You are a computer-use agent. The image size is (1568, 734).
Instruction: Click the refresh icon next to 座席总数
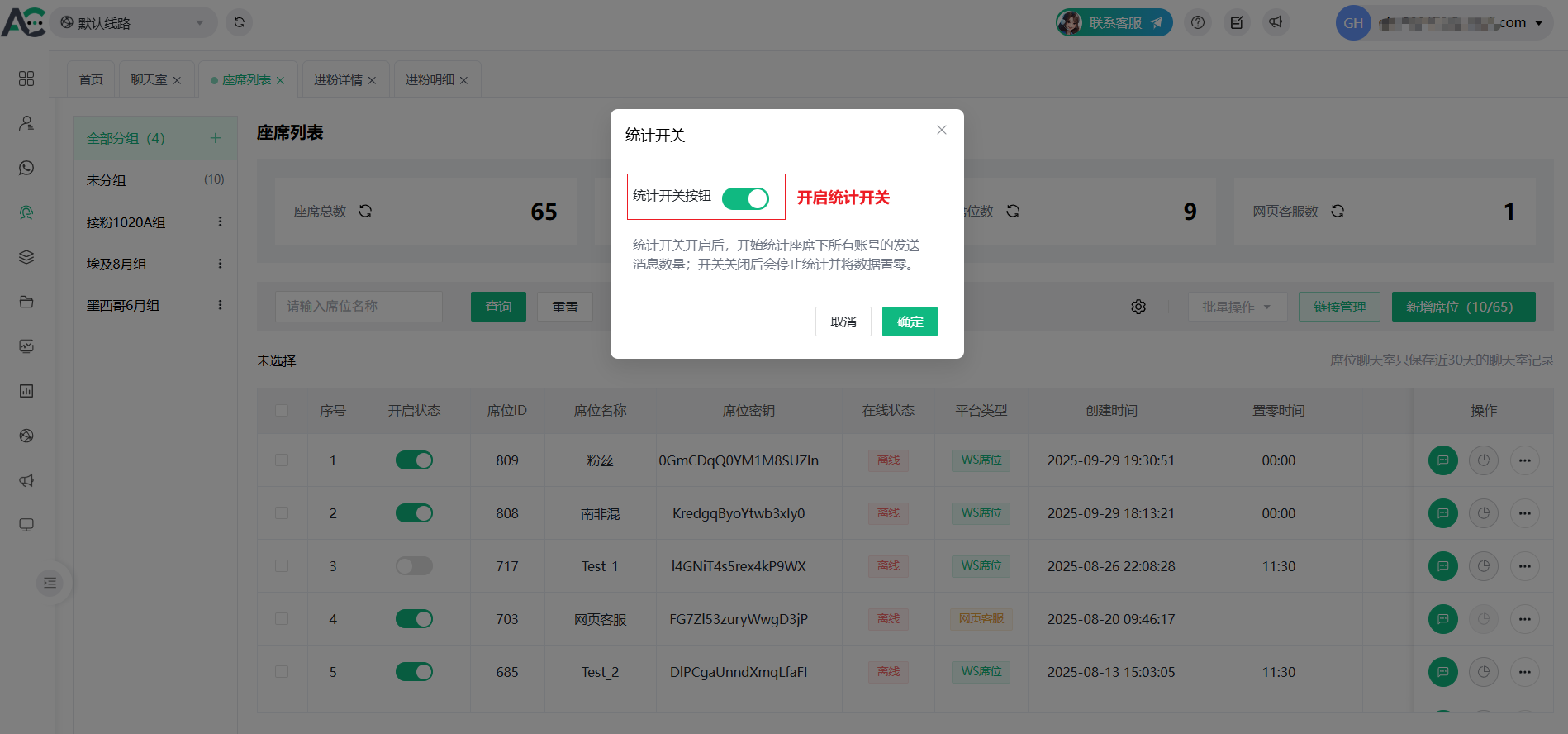click(365, 212)
